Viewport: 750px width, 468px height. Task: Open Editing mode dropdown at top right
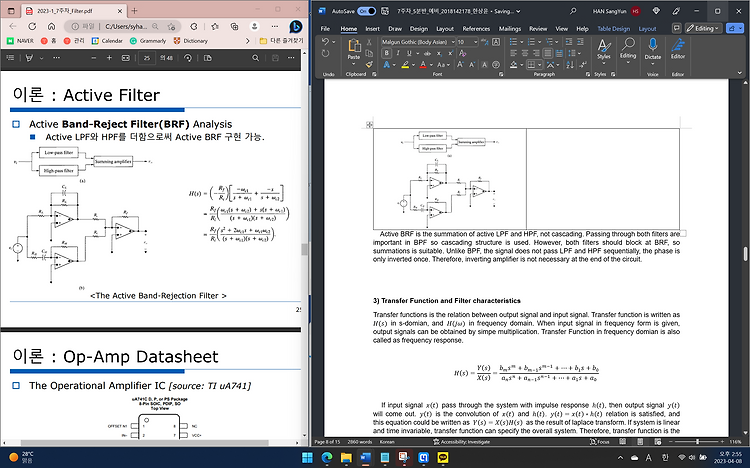point(703,28)
